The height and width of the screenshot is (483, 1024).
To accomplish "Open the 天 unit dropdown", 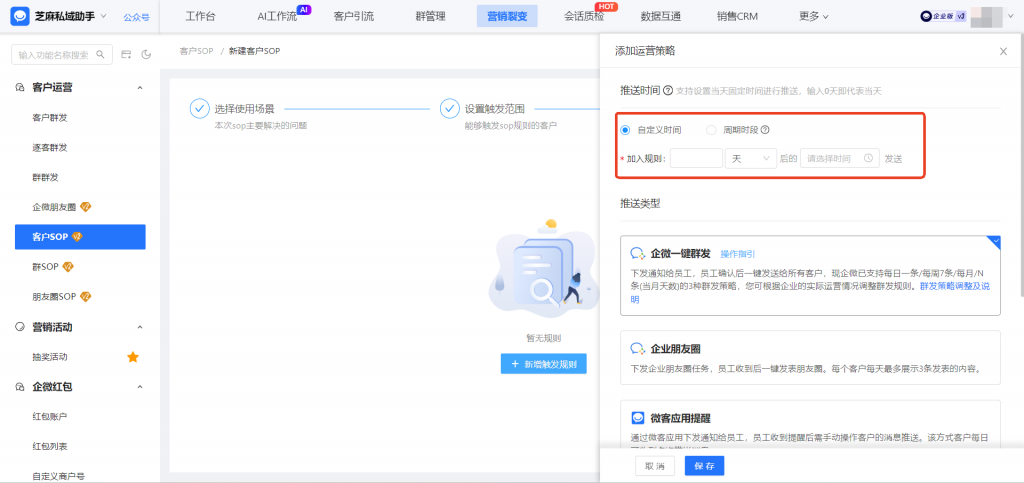I will 751,158.
